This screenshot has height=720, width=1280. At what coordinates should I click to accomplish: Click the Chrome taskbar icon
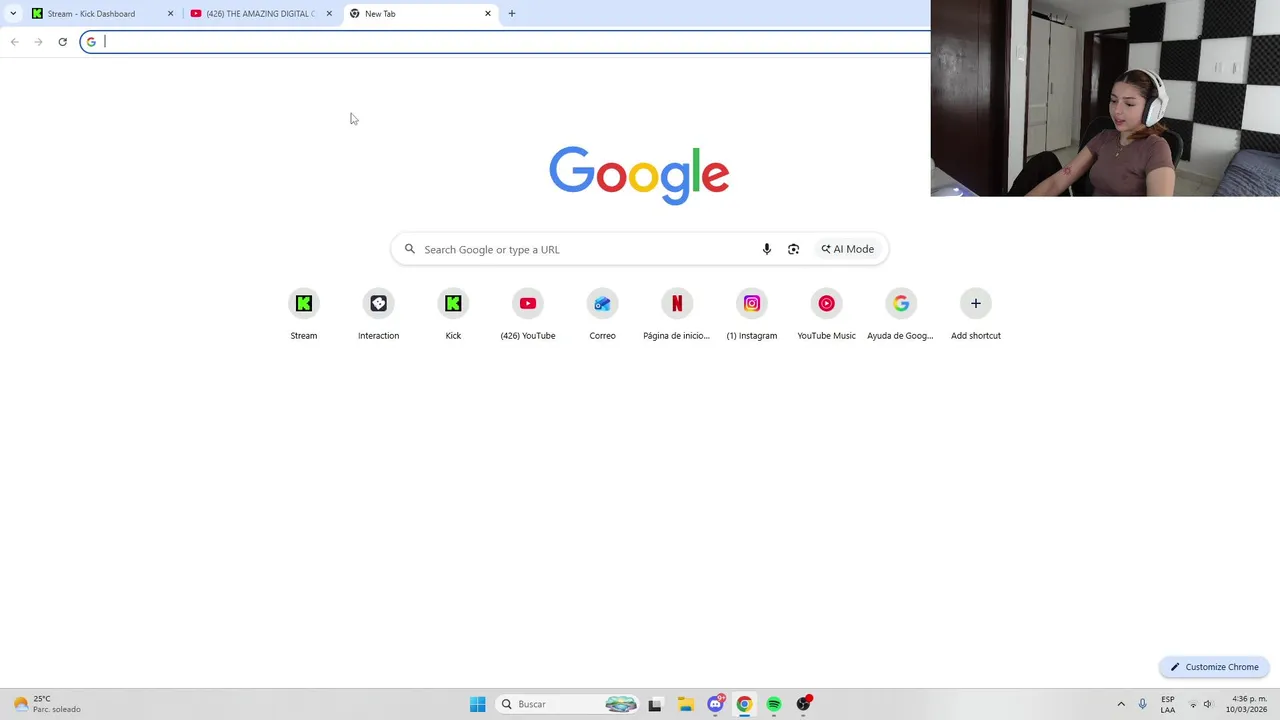[744, 704]
